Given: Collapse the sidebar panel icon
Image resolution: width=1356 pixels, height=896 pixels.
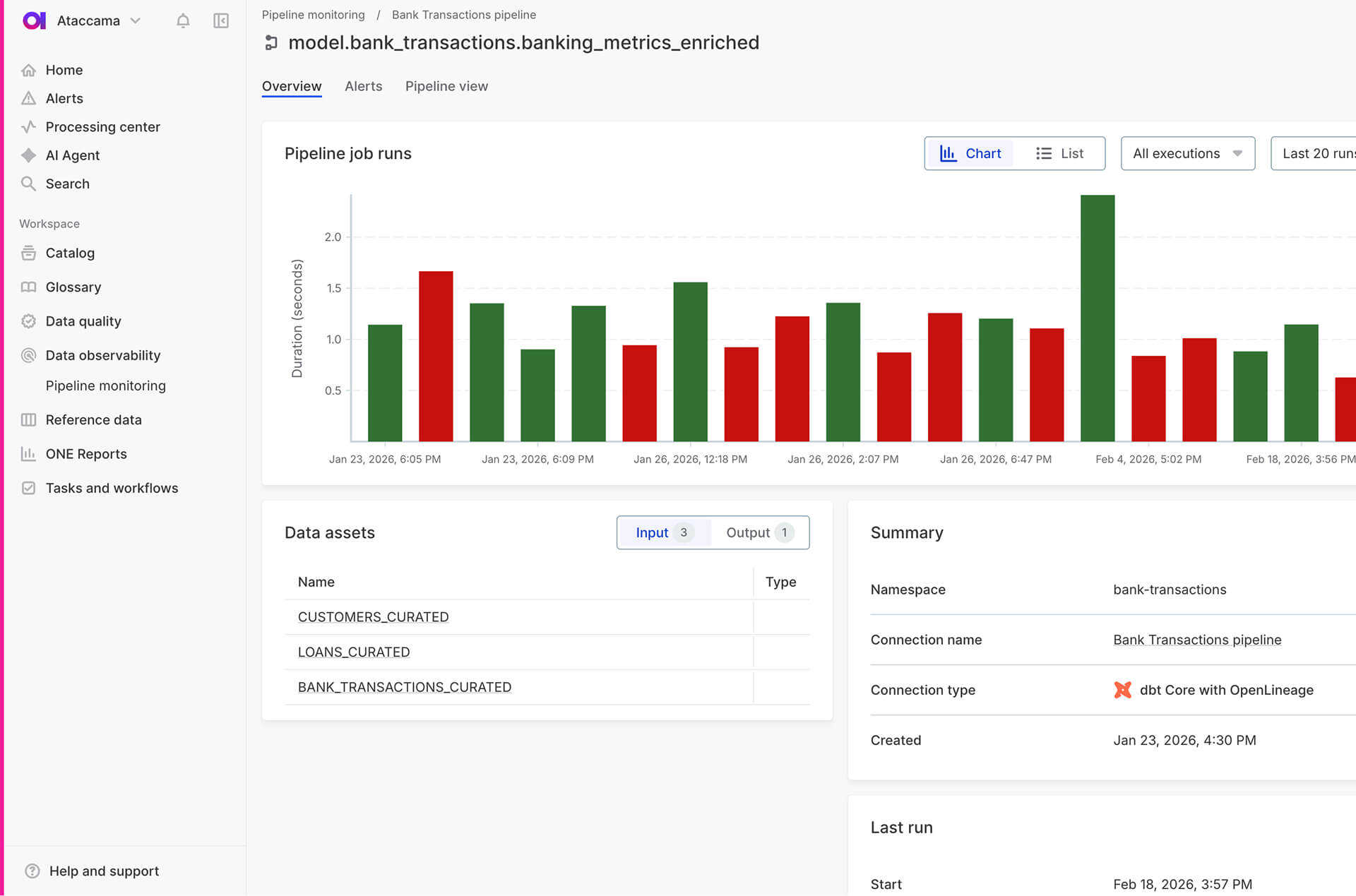Looking at the screenshot, I should pyautogui.click(x=221, y=21).
